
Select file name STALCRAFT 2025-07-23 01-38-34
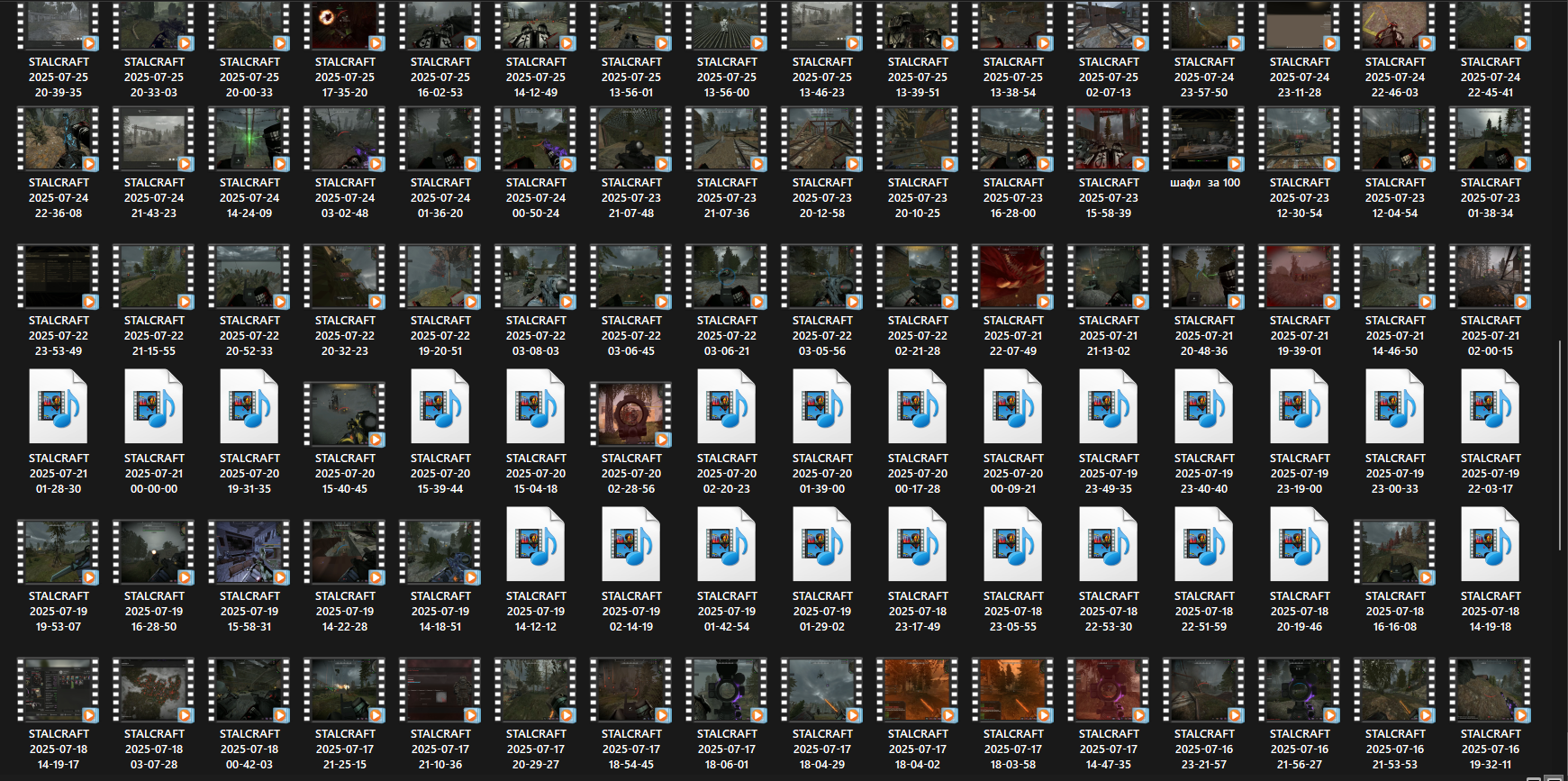[1491, 198]
